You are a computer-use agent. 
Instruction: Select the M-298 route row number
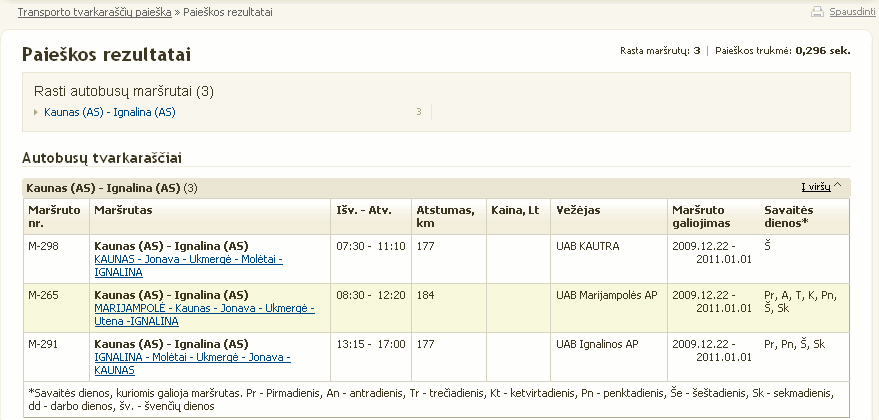[x=43, y=246]
